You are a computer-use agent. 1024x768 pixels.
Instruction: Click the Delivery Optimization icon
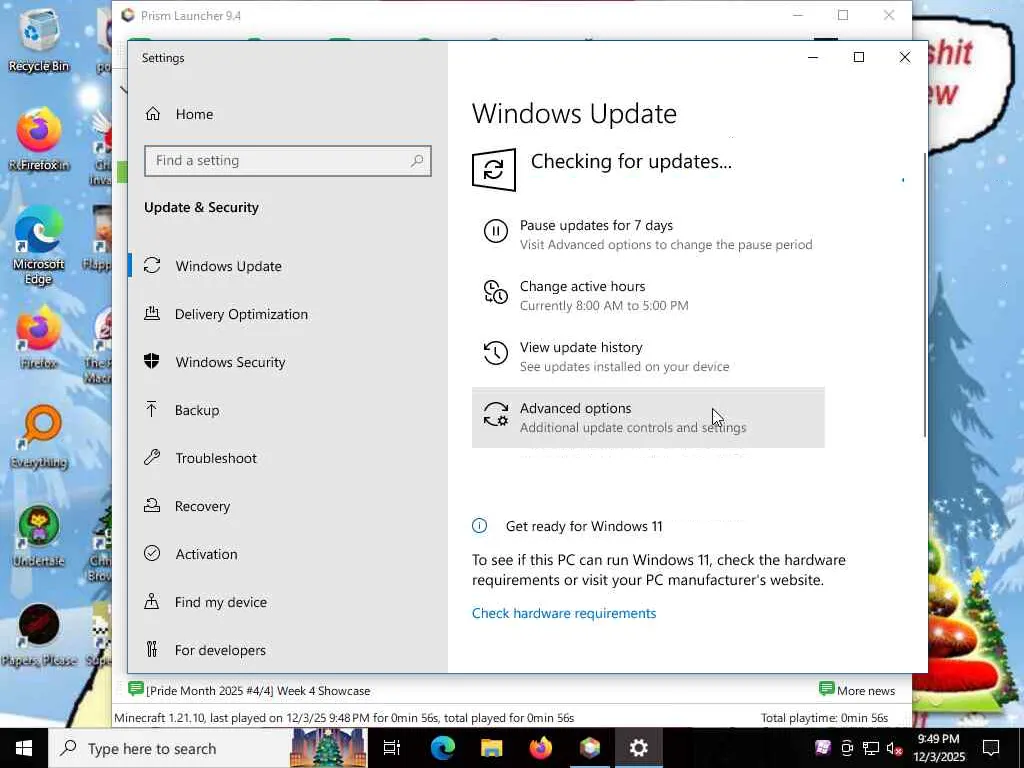pyautogui.click(x=152, y=313)
